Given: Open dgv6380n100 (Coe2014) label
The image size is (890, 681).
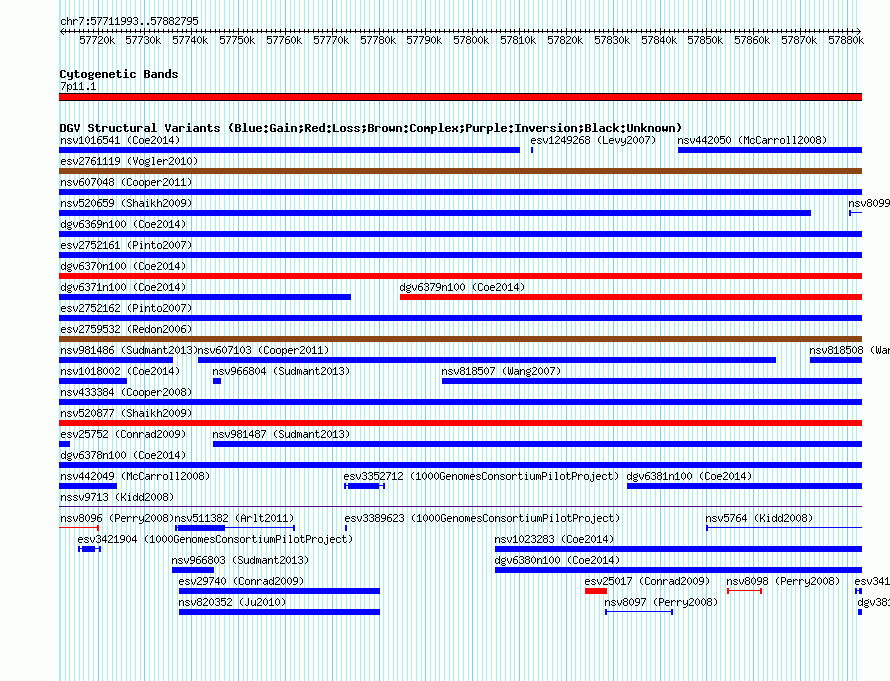Looking at the screenshot, I should point(557,560).
